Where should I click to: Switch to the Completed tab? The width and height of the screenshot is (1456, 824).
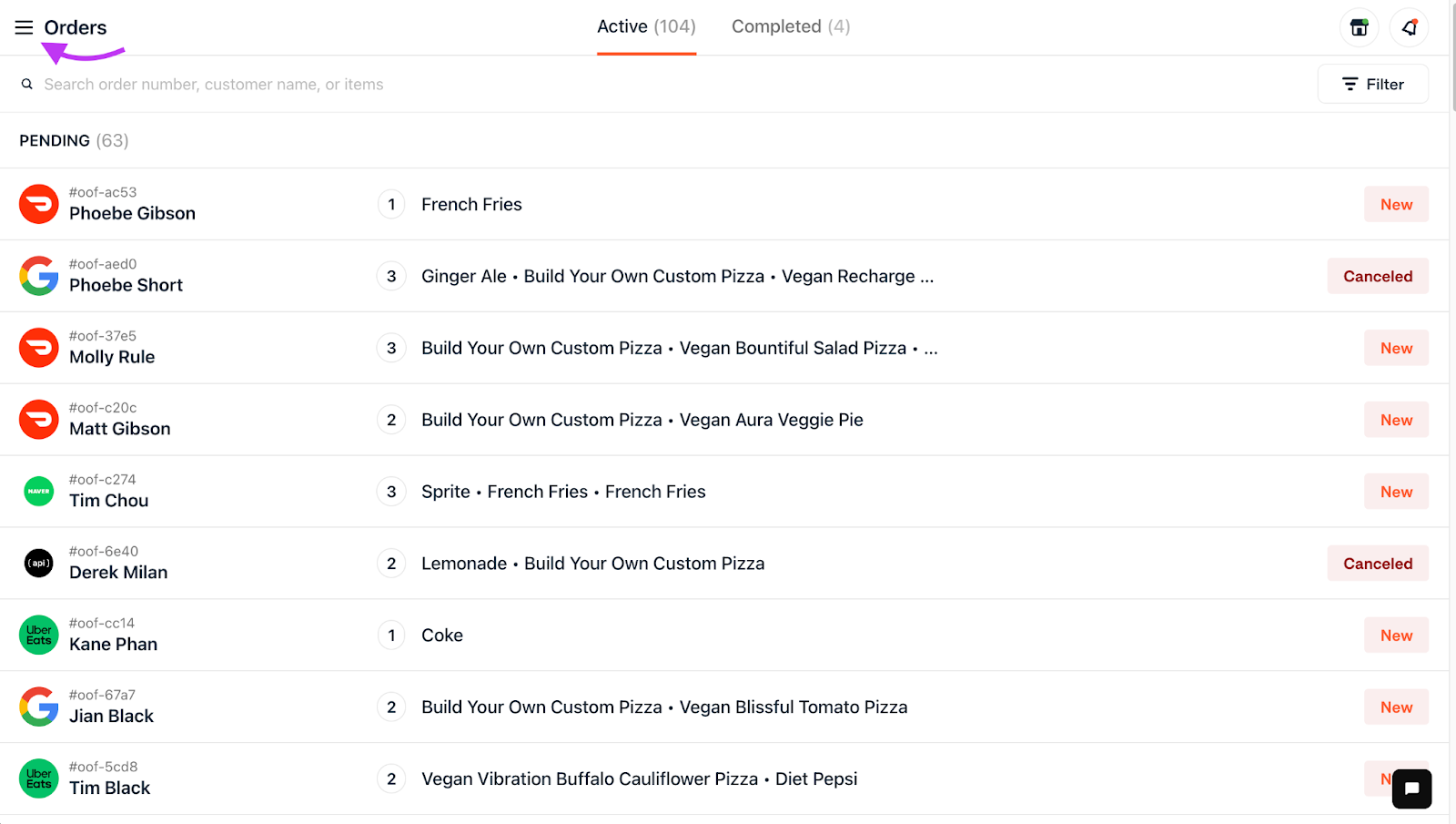(x=791, y=27)
